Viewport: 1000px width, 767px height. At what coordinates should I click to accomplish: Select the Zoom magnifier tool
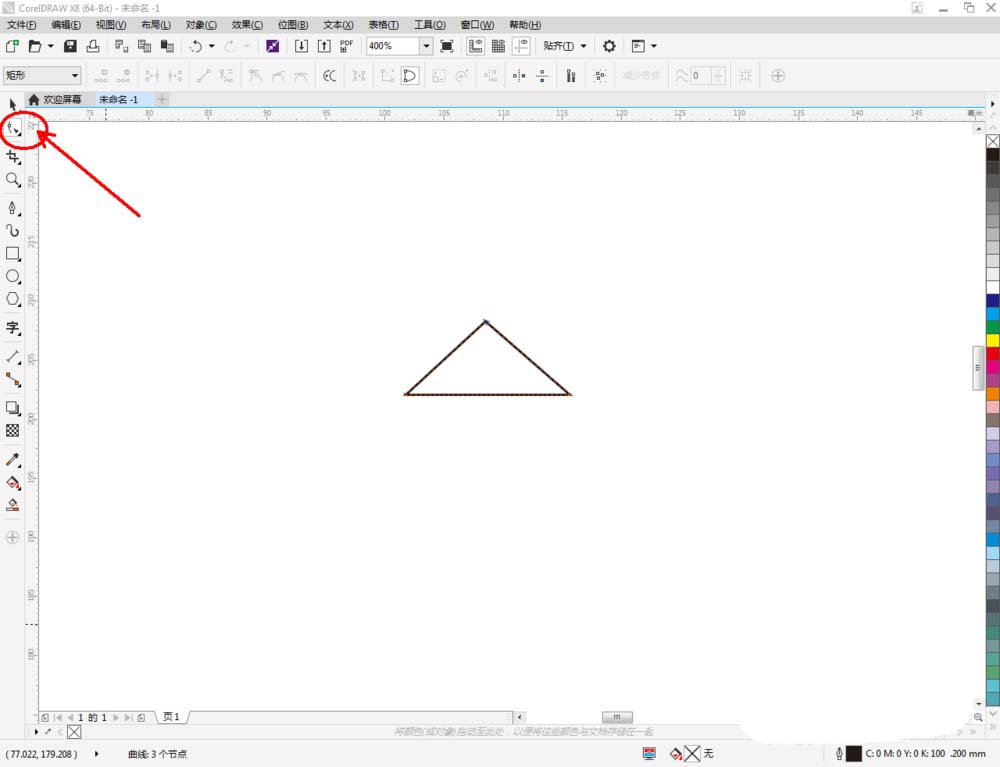13,180
